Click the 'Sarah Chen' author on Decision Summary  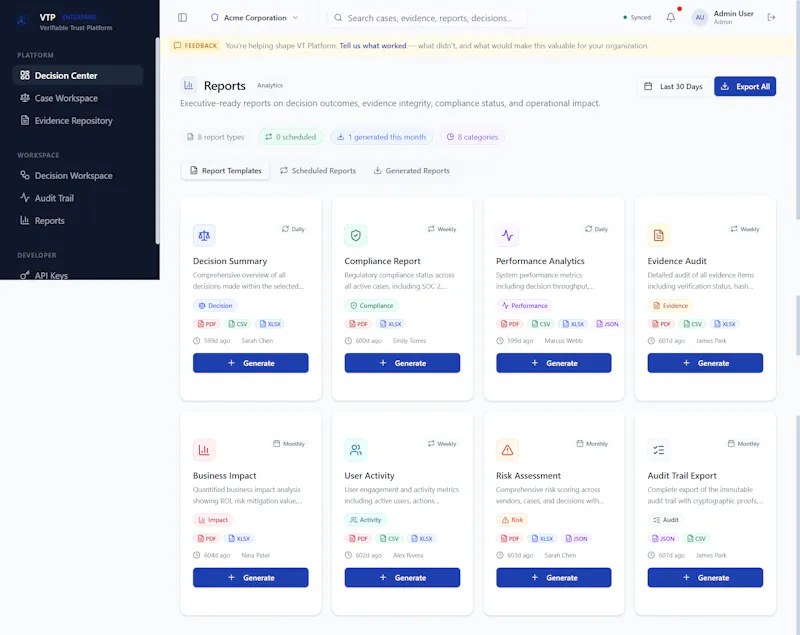(257, 341)
